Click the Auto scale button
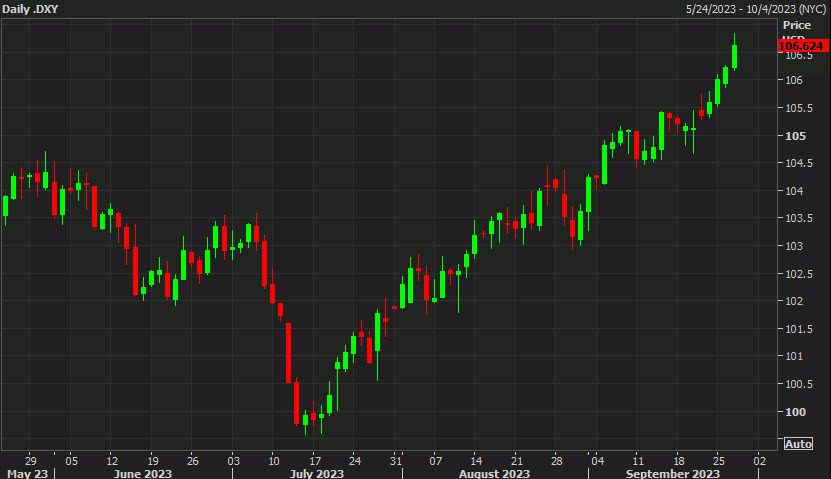Viewport: 831px width, 479px height. click(x=798, y=444)
